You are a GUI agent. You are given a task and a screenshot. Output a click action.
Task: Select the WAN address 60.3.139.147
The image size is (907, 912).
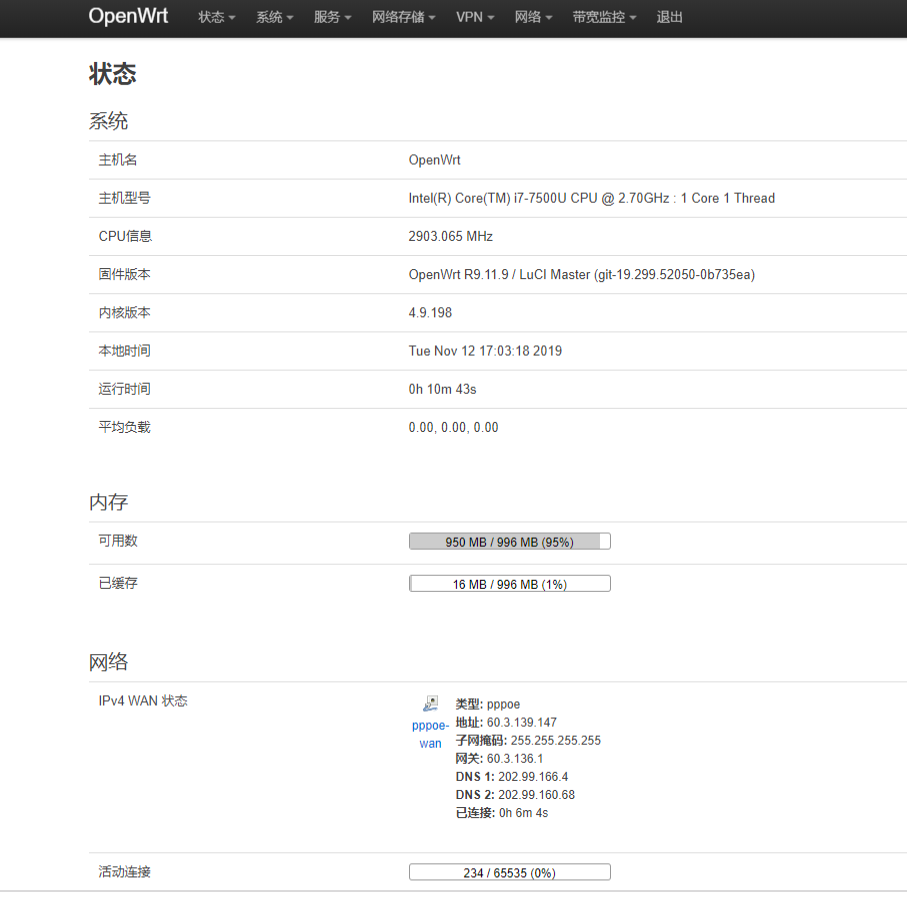[521, 722]
